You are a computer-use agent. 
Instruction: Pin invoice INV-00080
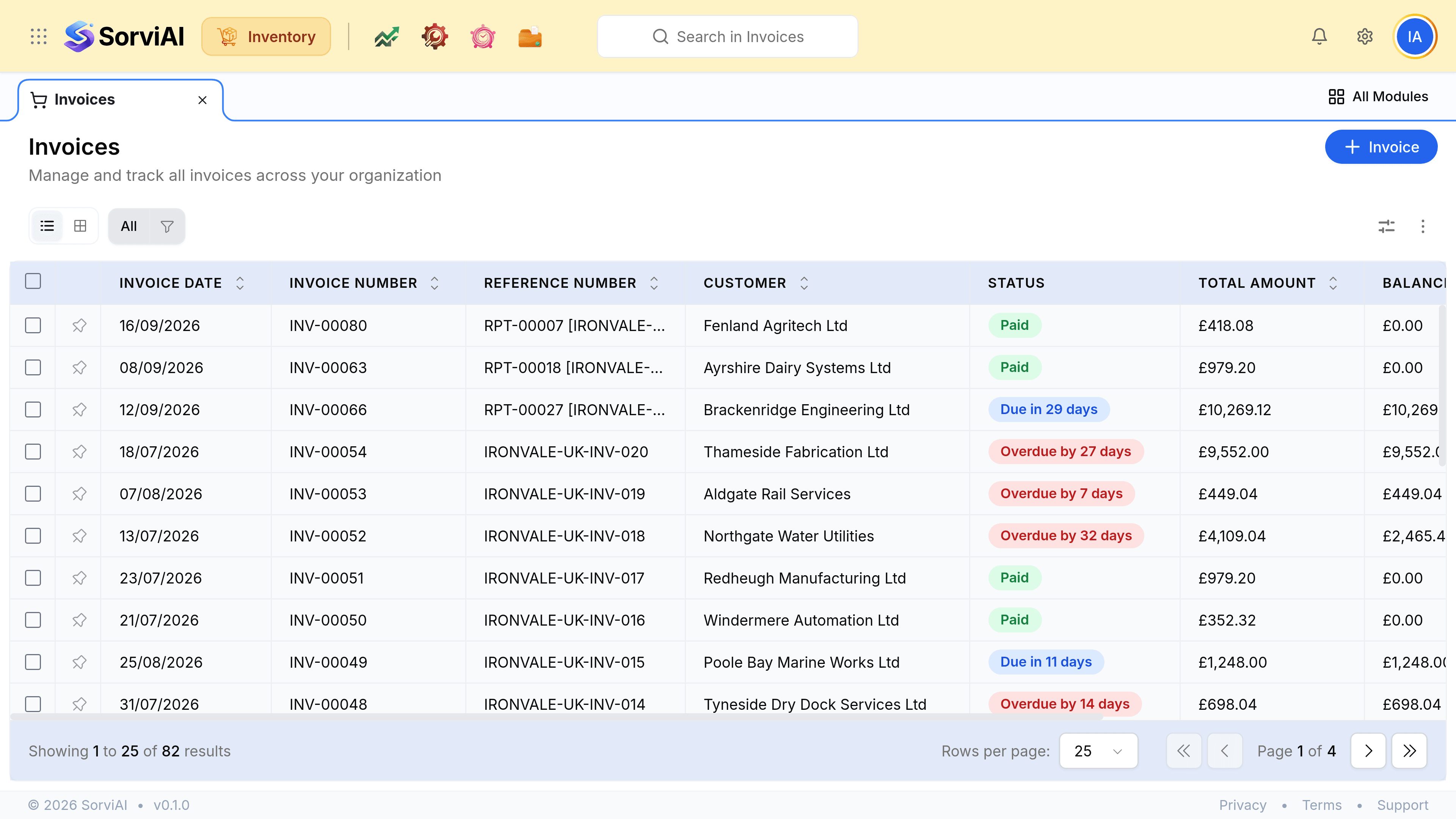coord(79,326)
